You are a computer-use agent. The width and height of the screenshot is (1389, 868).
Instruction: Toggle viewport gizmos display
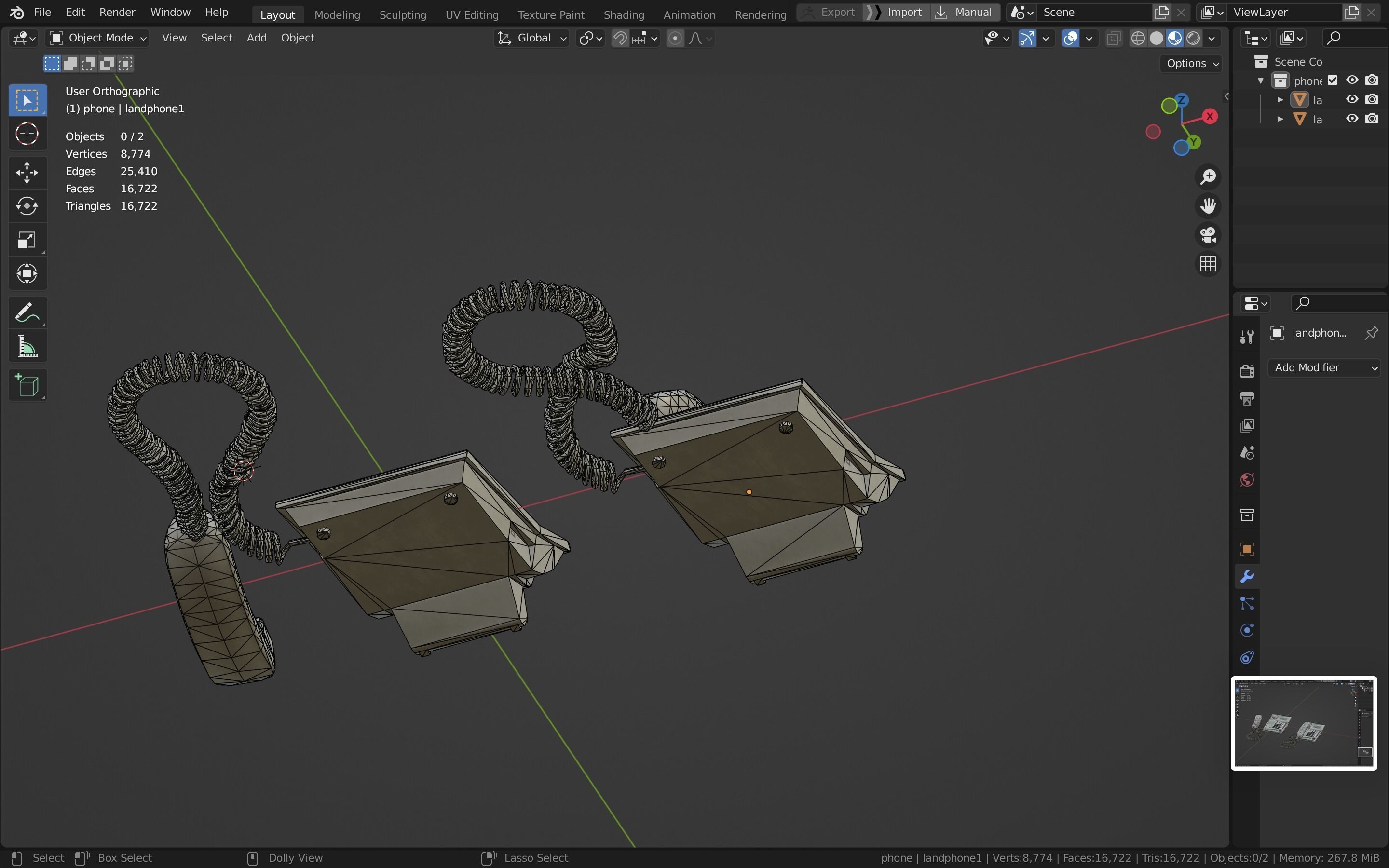point(1027,39)
